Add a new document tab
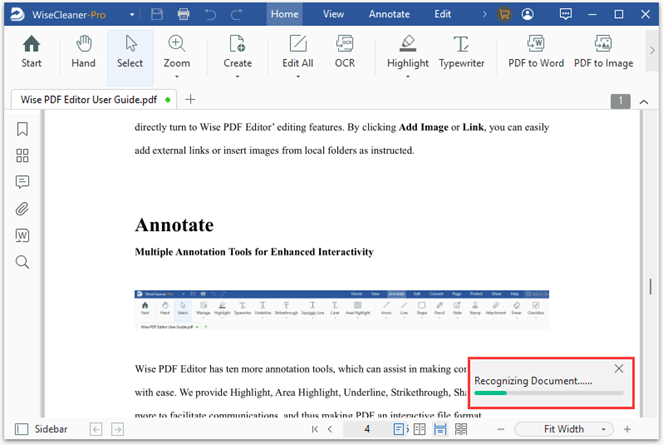 [190, 99]
